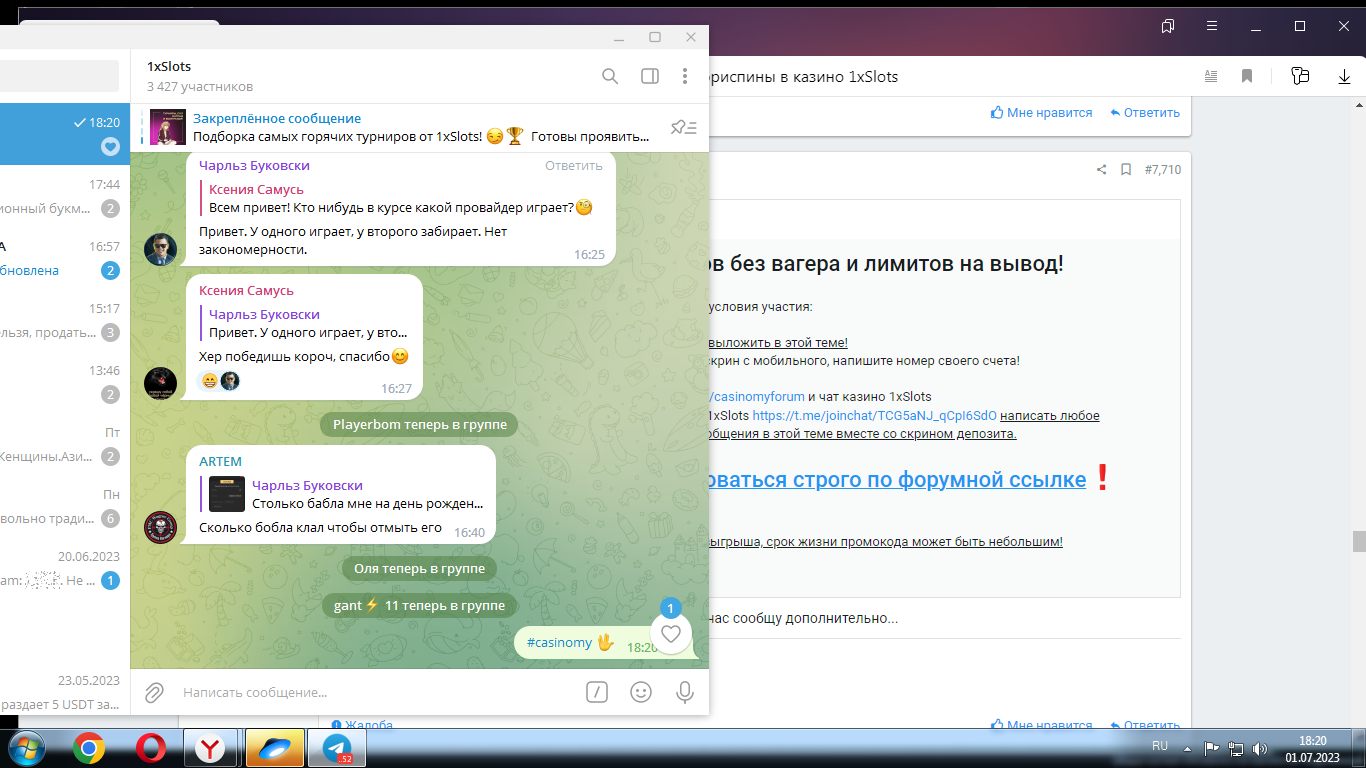Viewport: 1366px width, 768px height.
Task: Open the three-dot menu in chat header
Action: pos(685,76)
